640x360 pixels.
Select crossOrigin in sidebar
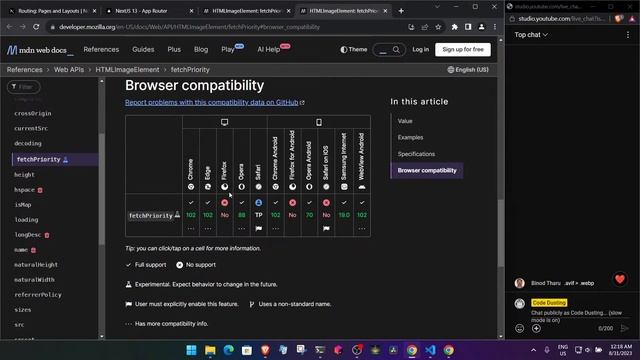(x=33, y=113)
